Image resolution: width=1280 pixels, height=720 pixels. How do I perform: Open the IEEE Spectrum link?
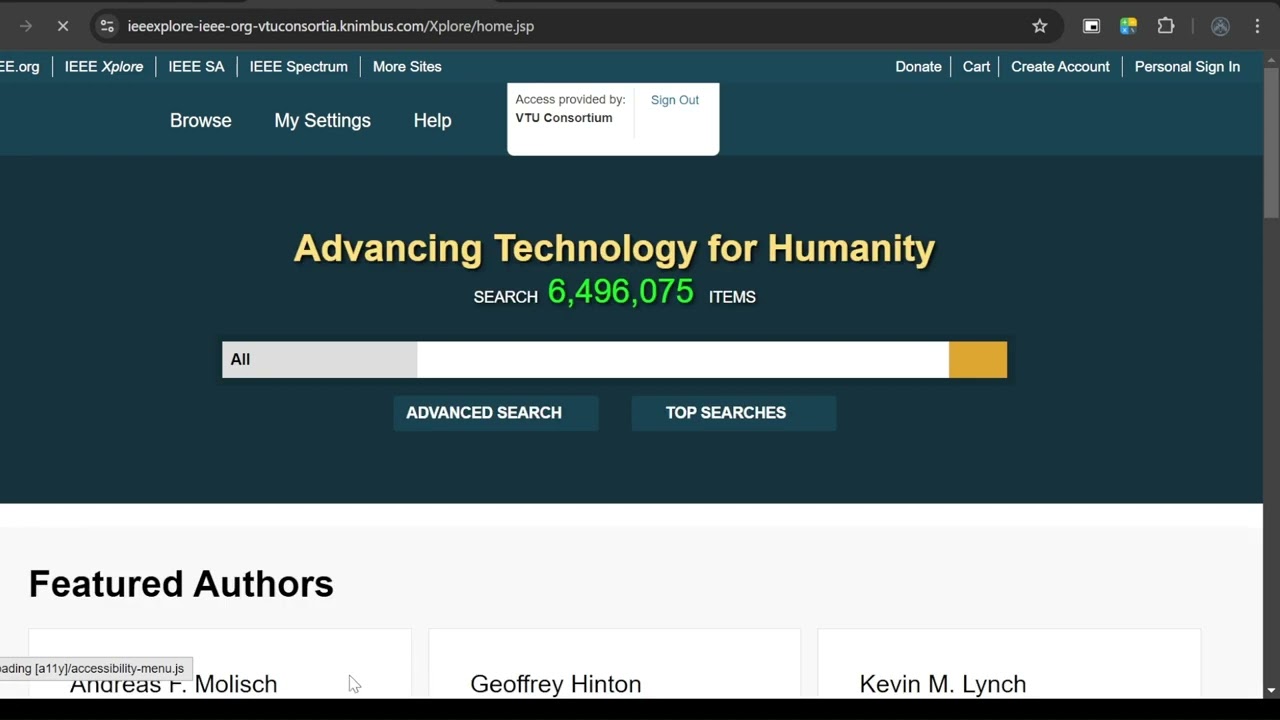(299, 67)
